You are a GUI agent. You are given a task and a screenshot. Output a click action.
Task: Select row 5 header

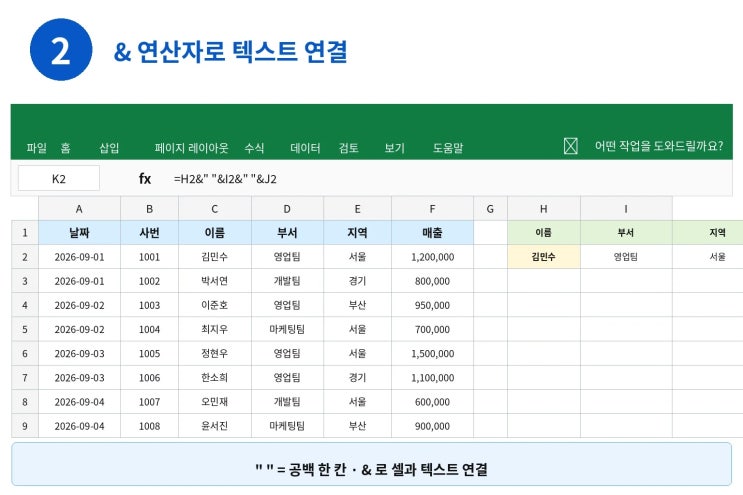click(x=25, y=329)
